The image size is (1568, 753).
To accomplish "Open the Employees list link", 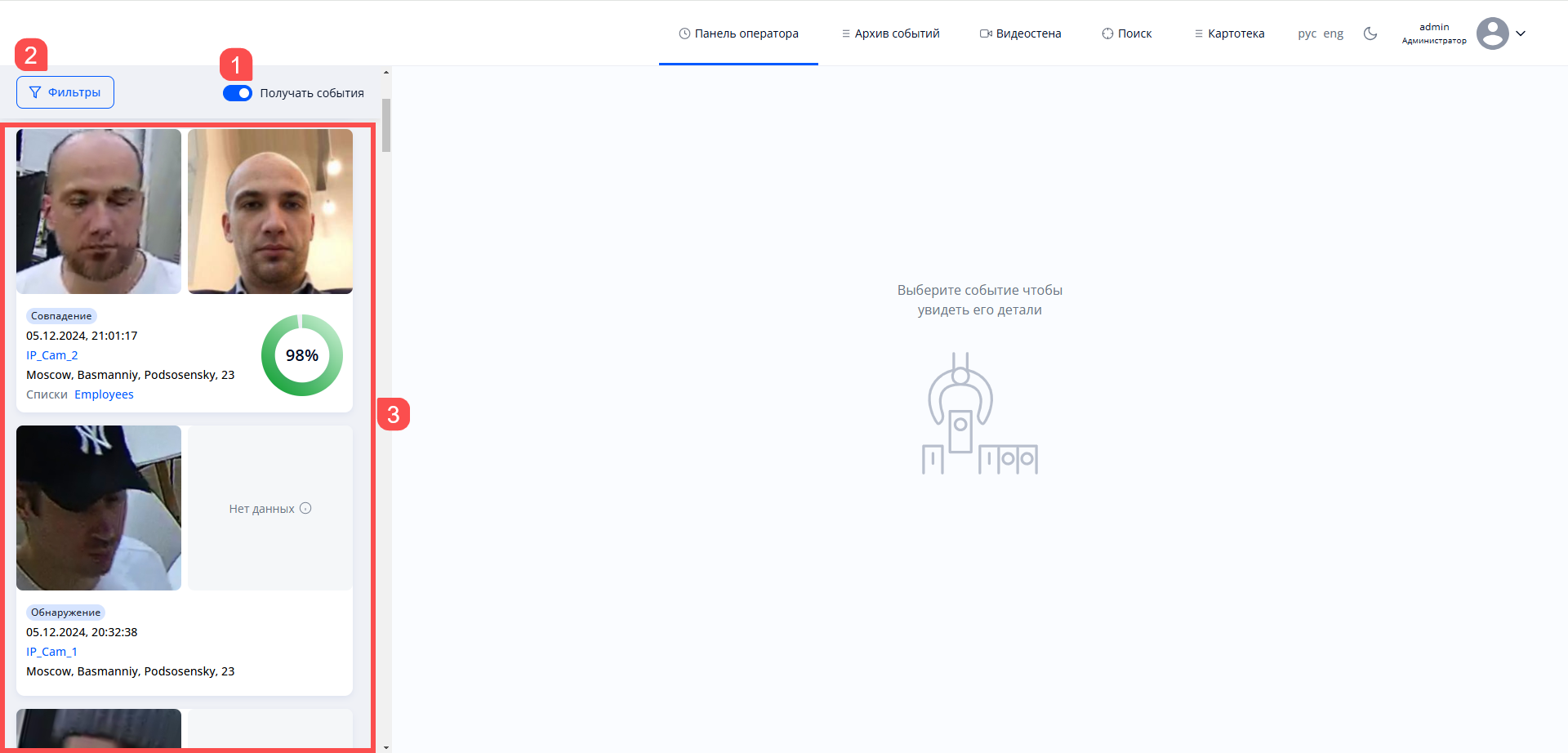I will tap(104, 394).
